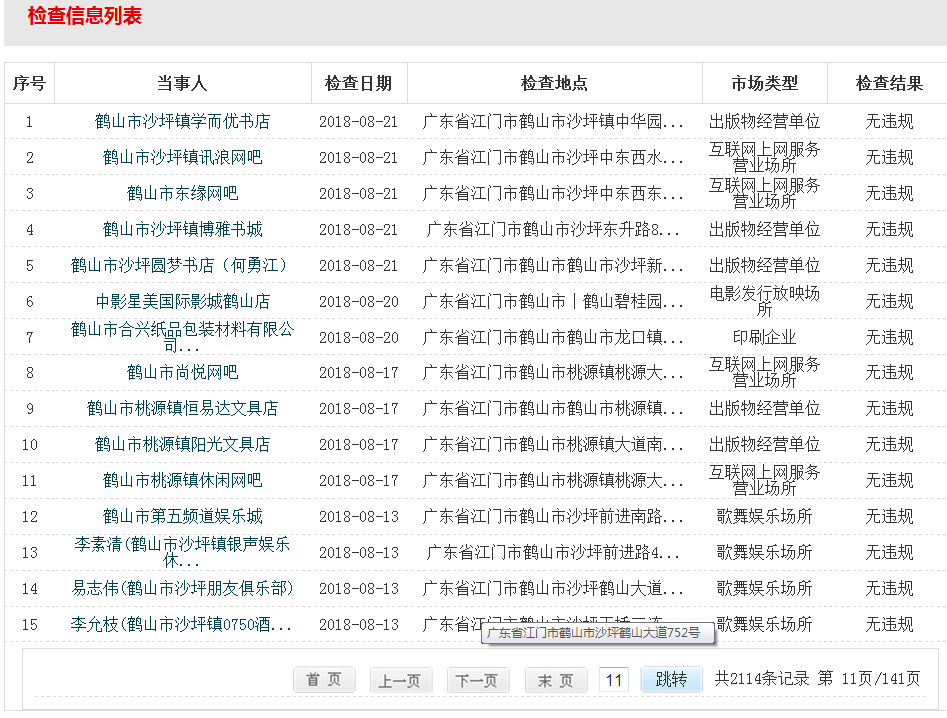This screenshot has width=947, height=718.
Task: Click the 易志伟 沙坪朋友俱乐部 link
Action: [x=182, y=588]
